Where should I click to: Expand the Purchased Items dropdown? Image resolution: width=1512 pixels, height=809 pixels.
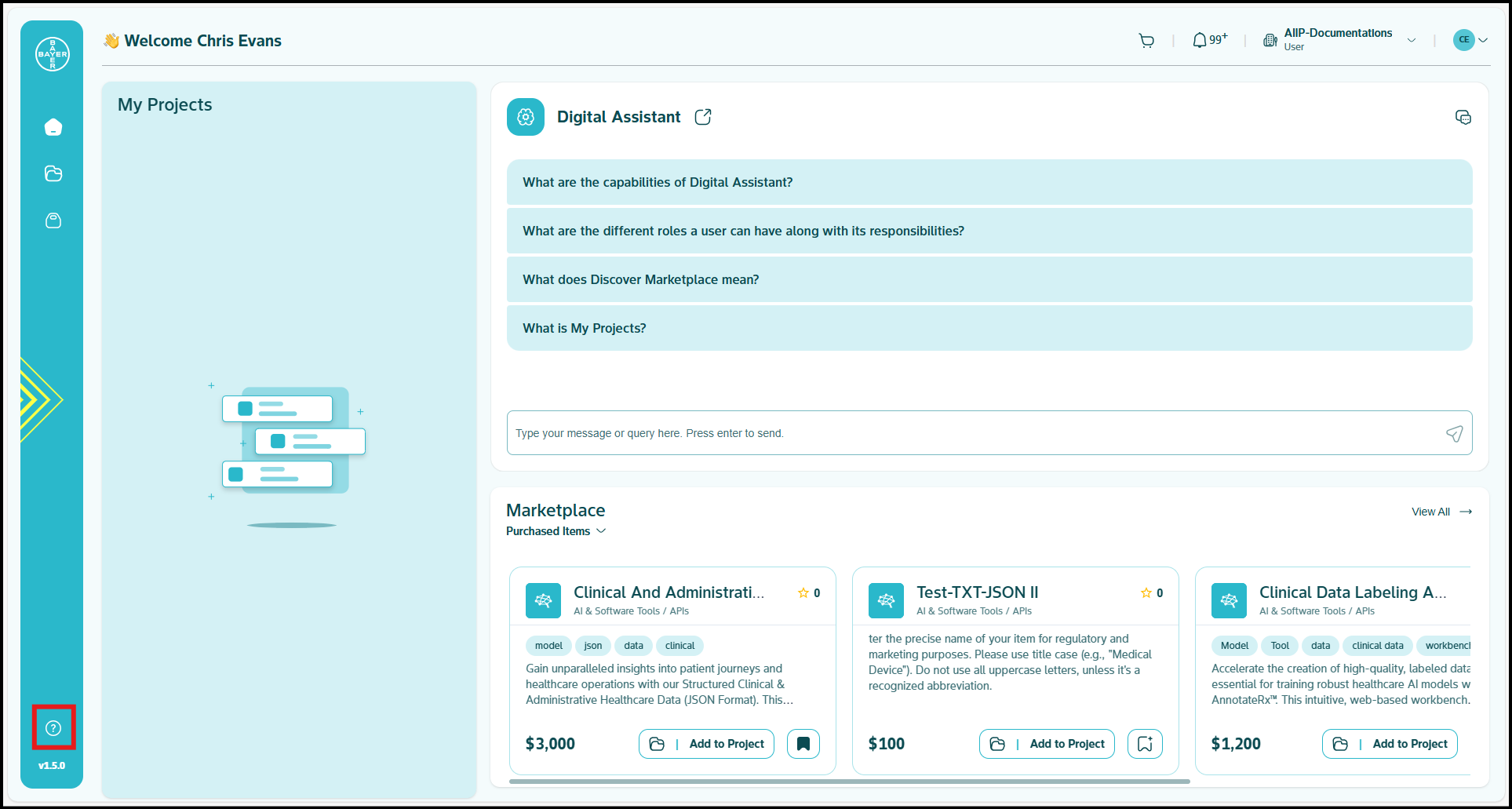(x=556, y=531)
